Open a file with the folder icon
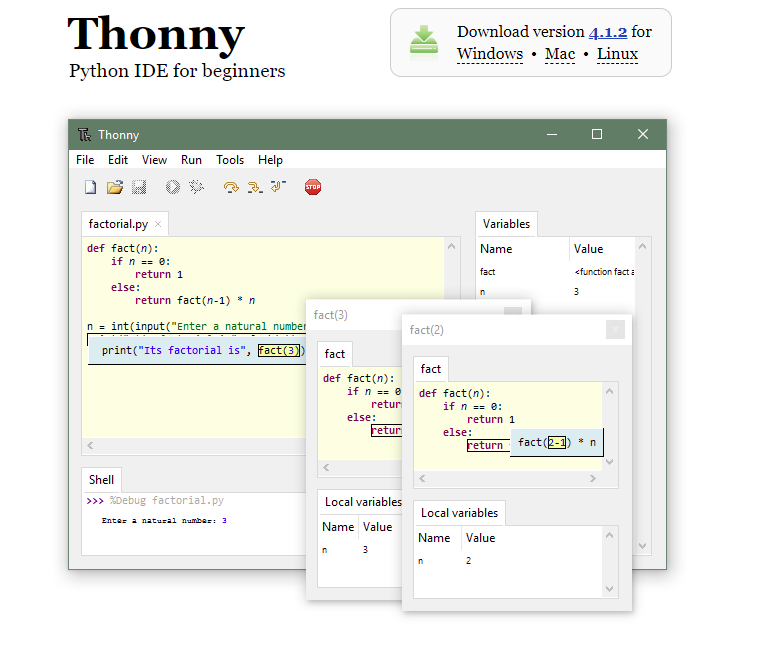Screen dimensions: 767x648 115,187
